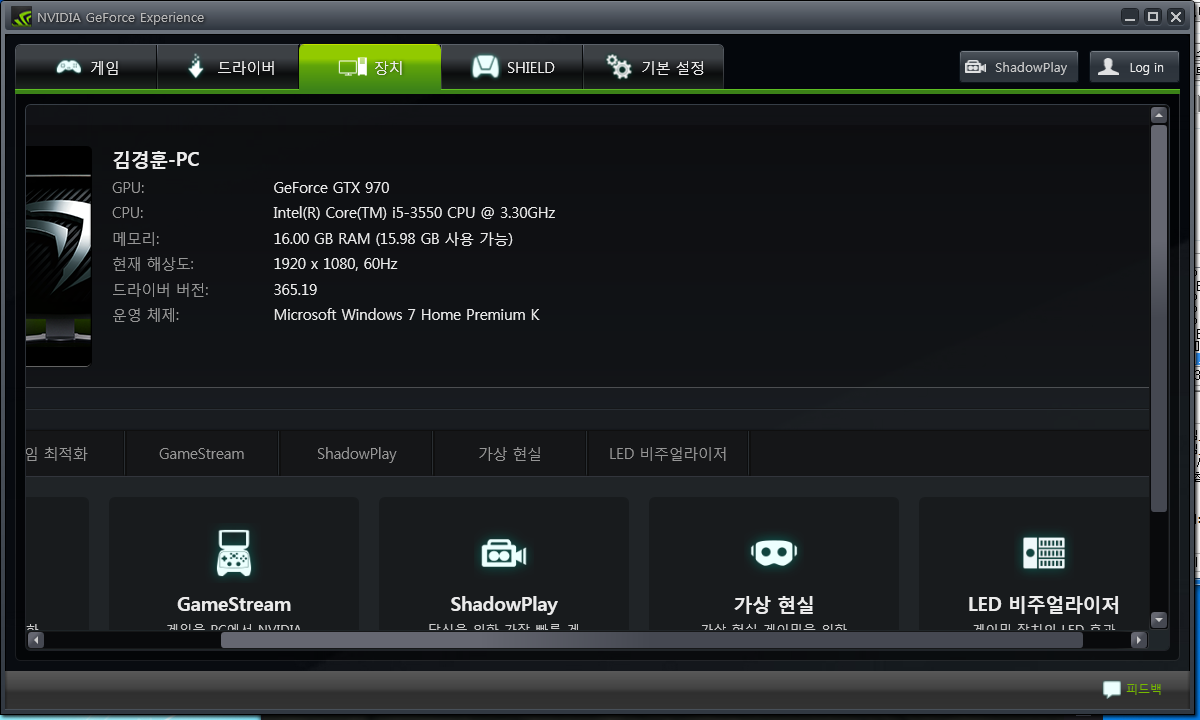
Task: Select the GameStream sub-tab
Action: click(201, 453)
